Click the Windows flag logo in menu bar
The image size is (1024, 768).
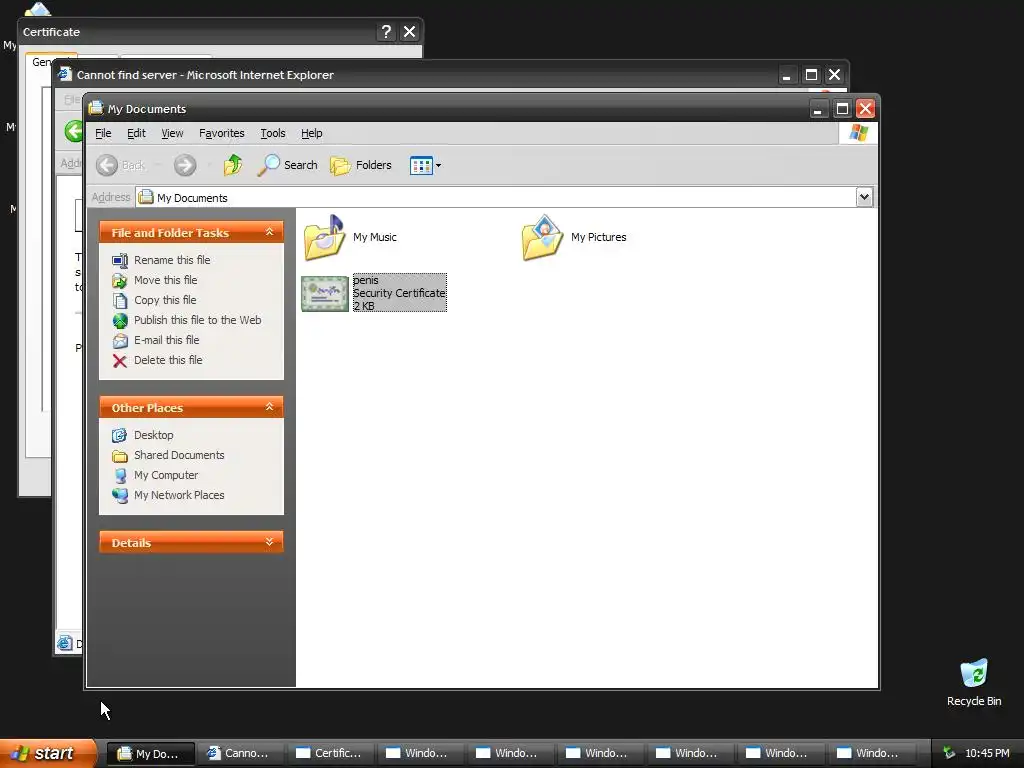click(x=859, y=133)
